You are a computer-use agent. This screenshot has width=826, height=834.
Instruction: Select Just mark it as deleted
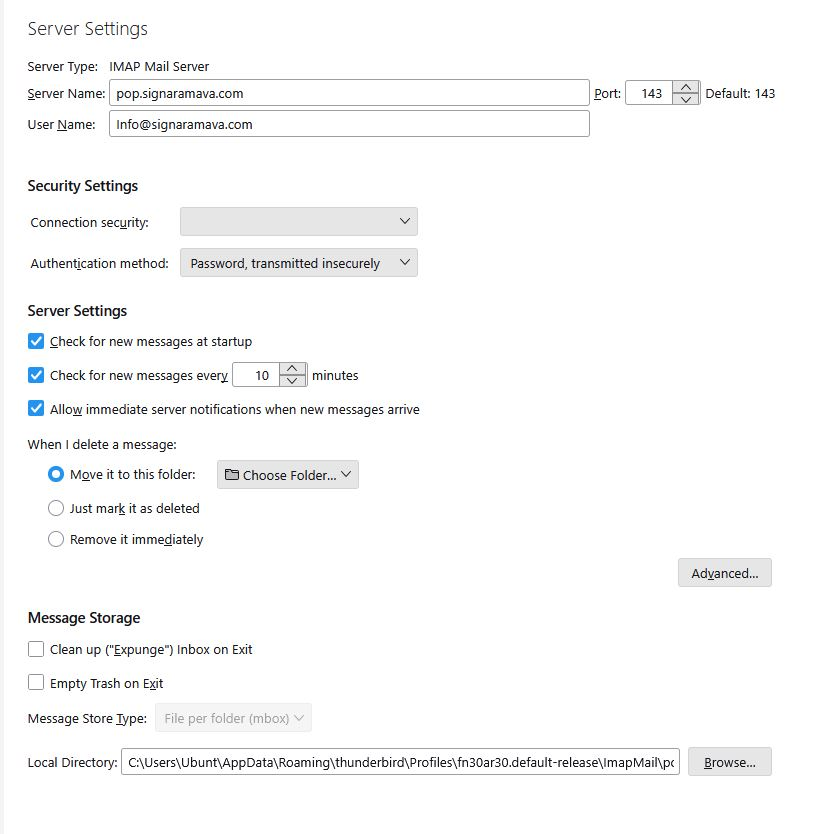point(56,508)
